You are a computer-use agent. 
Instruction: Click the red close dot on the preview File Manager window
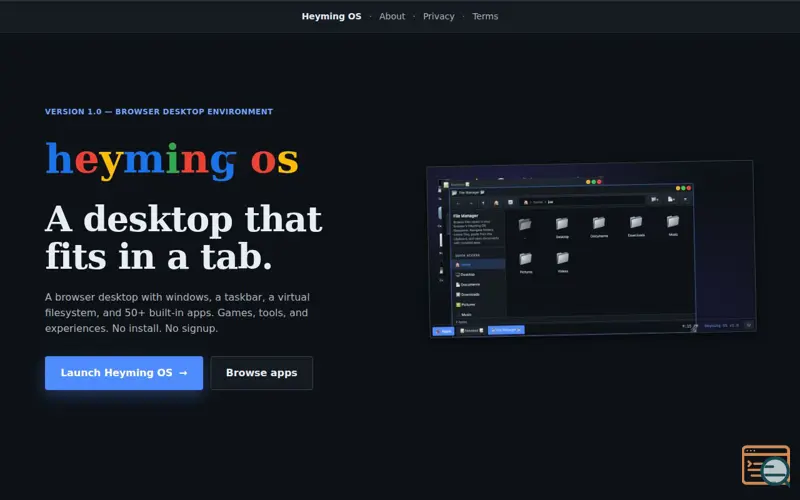689,188
